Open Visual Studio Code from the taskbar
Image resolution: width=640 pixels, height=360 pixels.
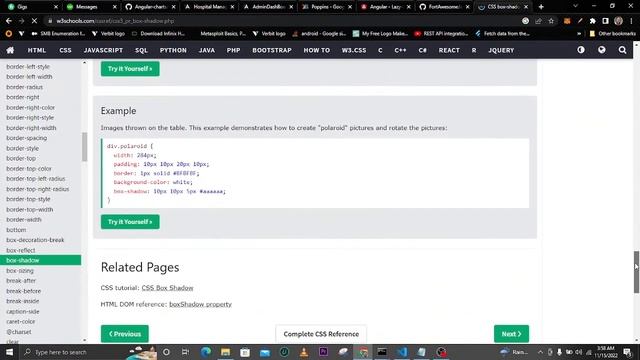(x=402, y=352)
